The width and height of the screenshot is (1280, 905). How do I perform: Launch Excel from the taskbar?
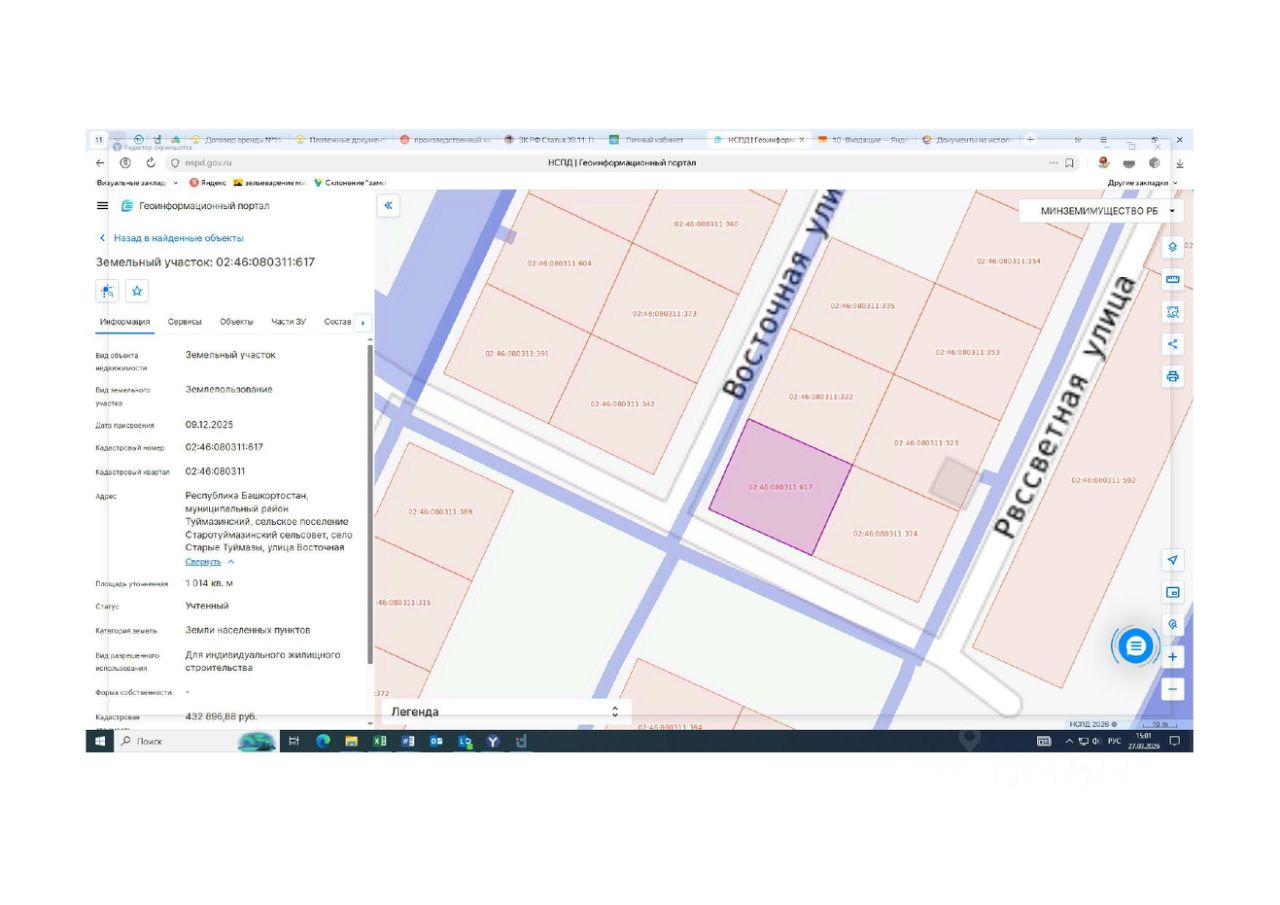point(380,741)
